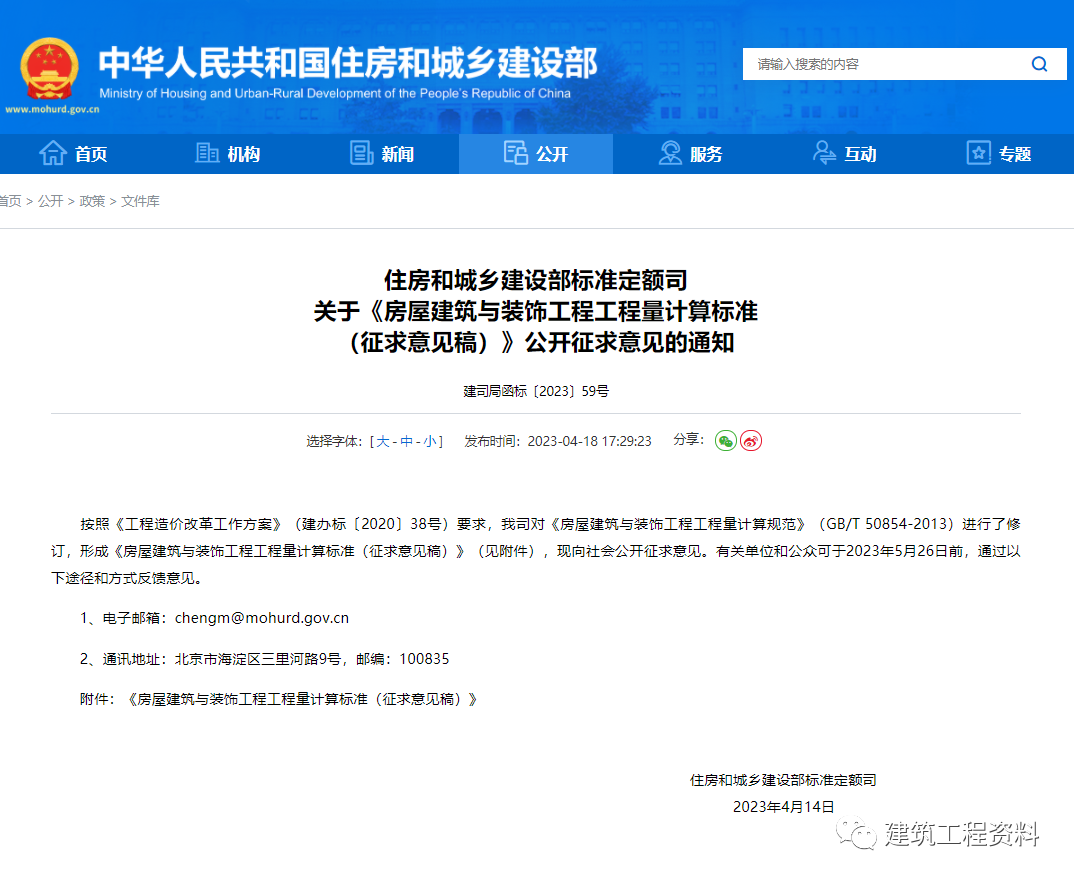Image resolution: width=1074 pixels, height=881 pixels.
Task: Click the publish time 2023-04-18 17:29:23
Action: (589, 441)
